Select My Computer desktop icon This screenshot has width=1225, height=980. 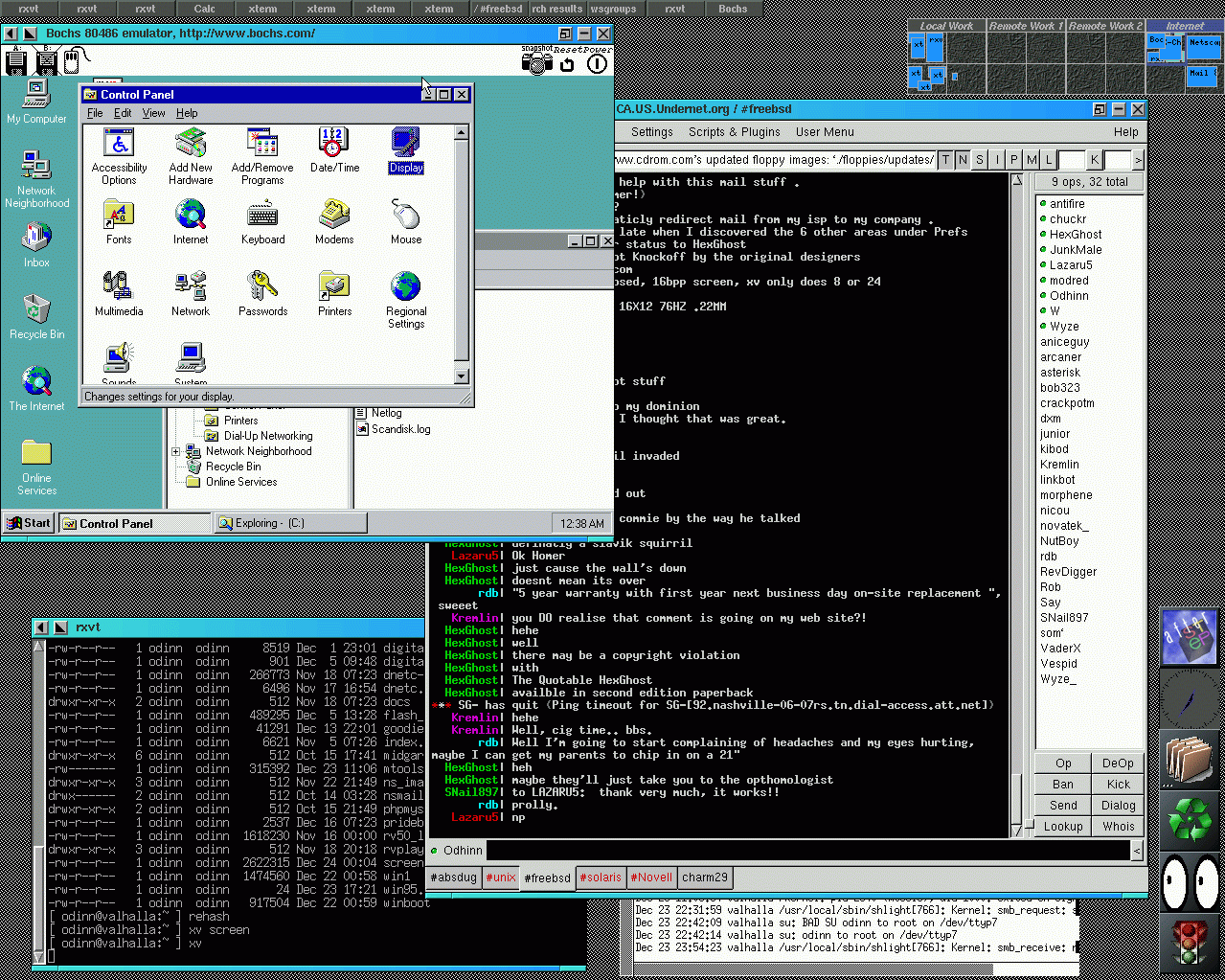(x=36, y=102)
